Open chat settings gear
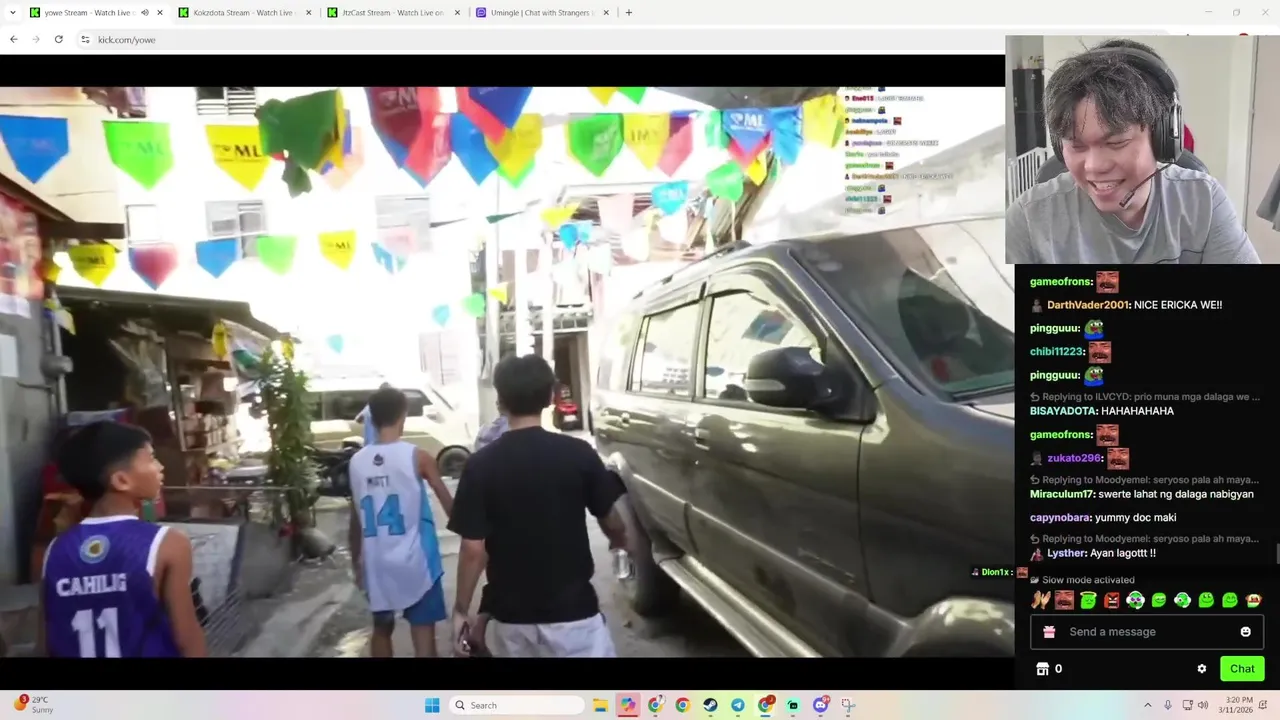Screen dimensions: 1280x720 click(x=1202, y=669)
